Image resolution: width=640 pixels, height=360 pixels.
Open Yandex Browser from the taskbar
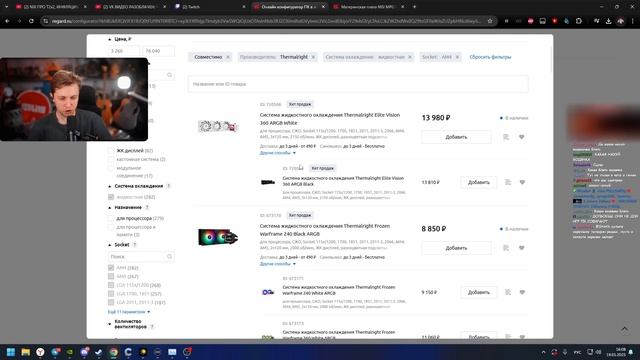(x=40, y=352)
